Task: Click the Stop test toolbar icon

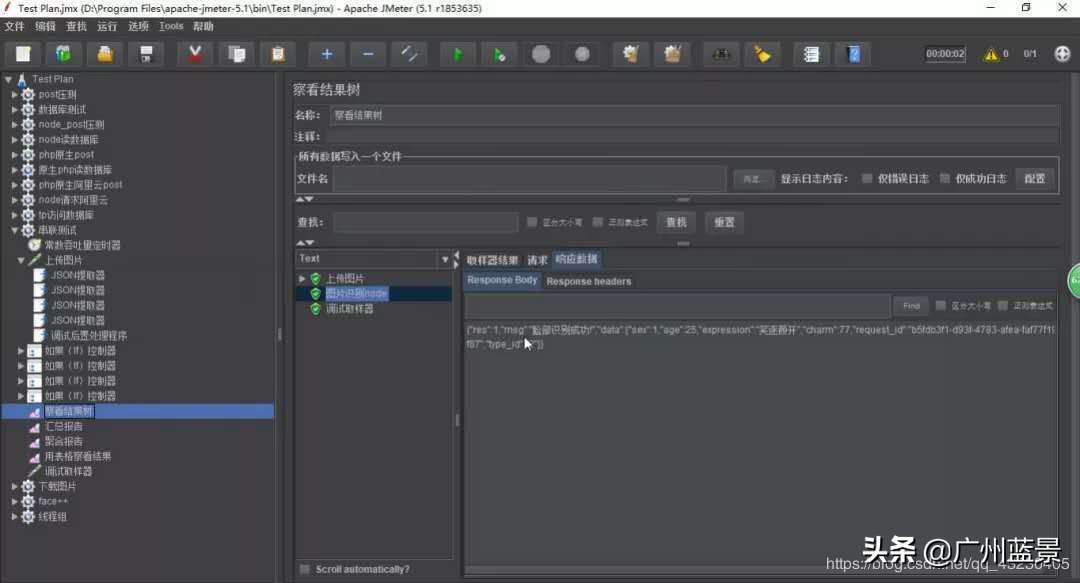Action: click(x=541, y=54)
